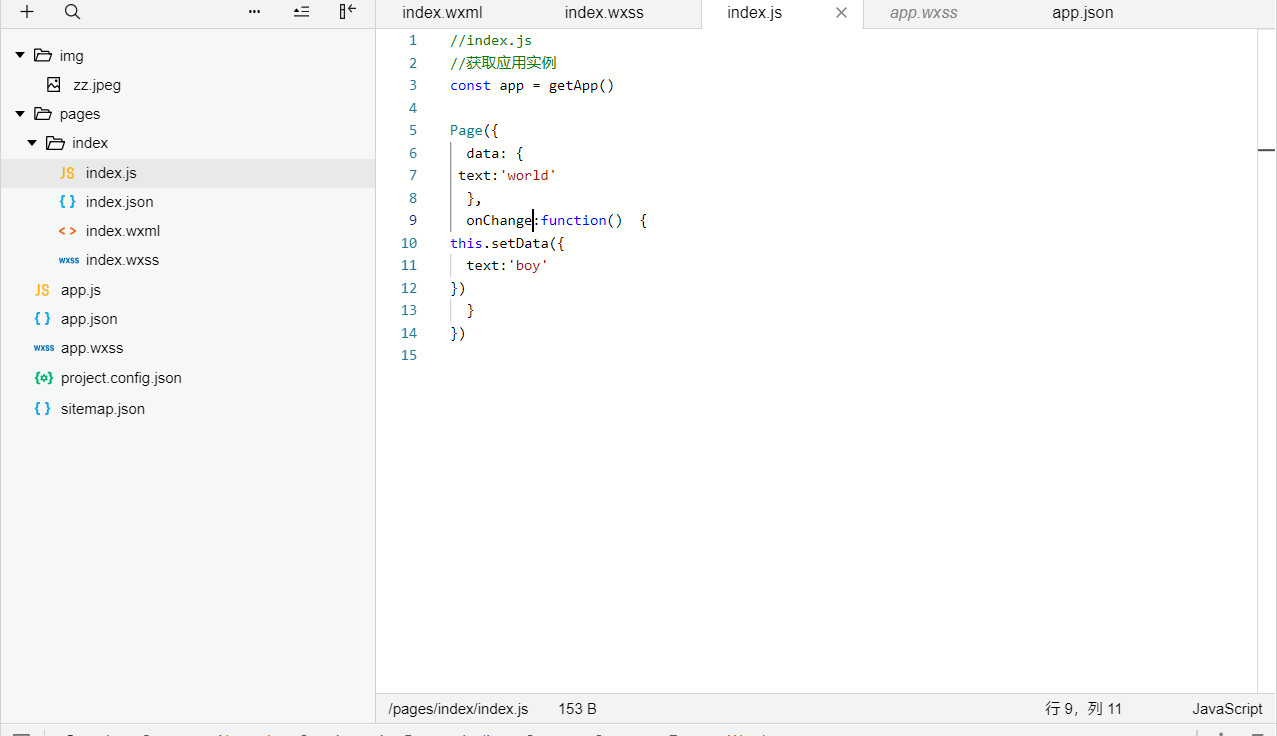Screen dimensions: 1277x736
Task: Click the image icon of zz.jpeg
Action: click(x=54, y=85)
